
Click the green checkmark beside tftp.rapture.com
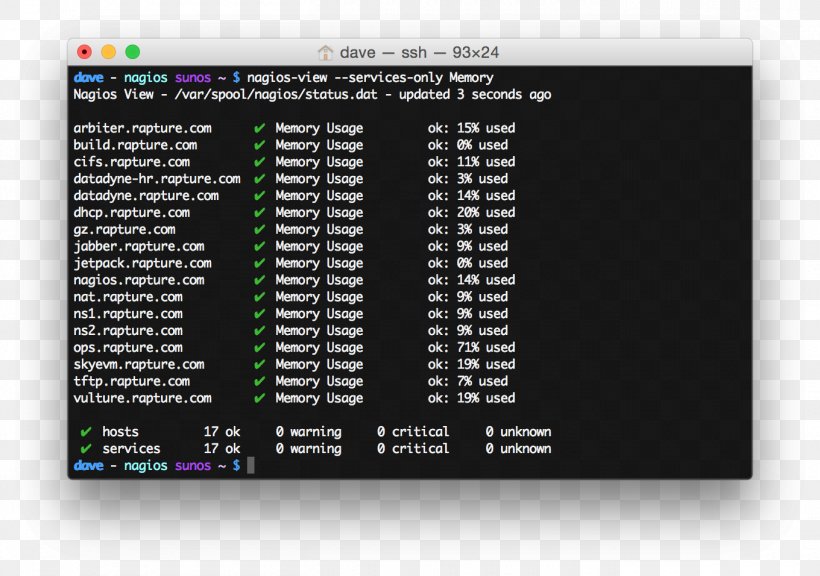[x=259, y=381]
